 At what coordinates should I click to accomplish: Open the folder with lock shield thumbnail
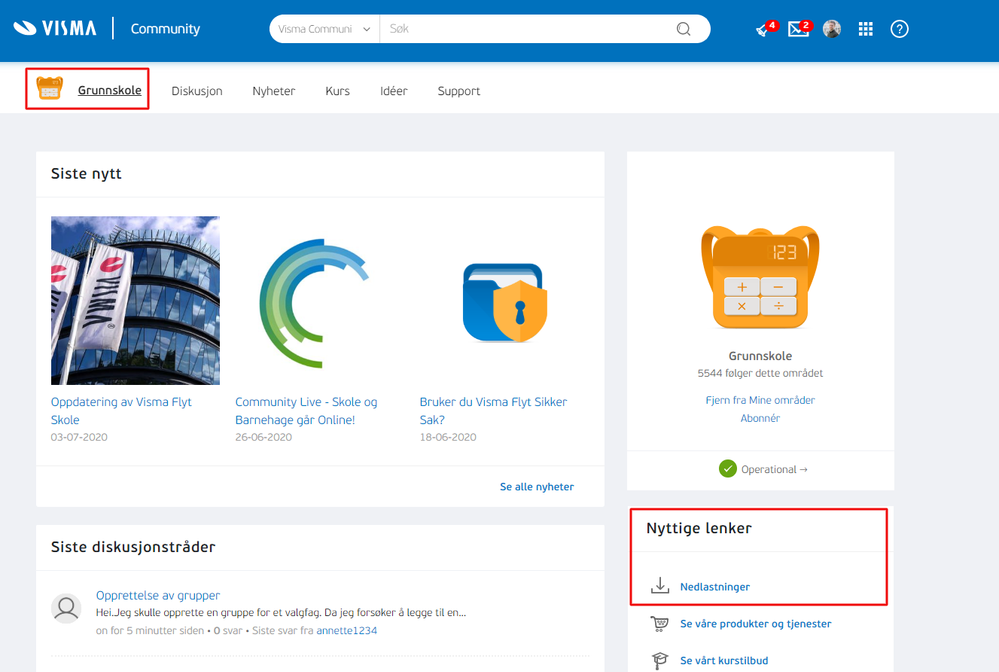point(505,303)
